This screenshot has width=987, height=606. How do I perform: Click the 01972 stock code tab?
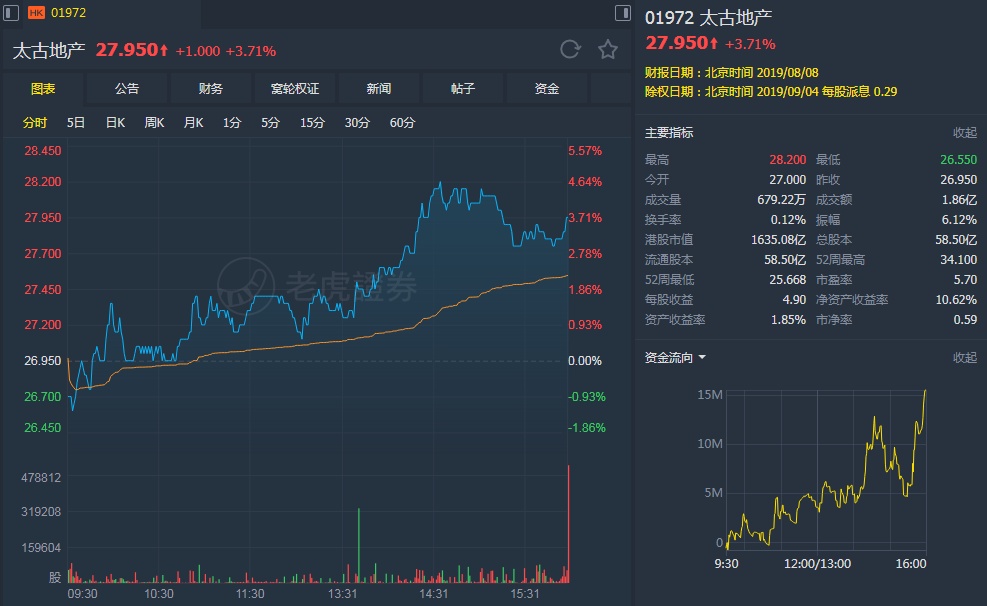pyautogui.click(x=67, y=13)
